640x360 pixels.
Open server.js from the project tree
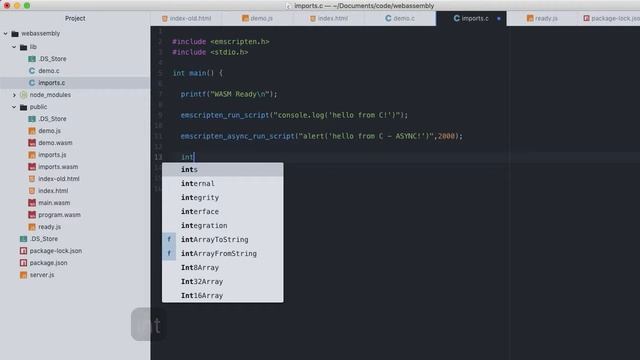click(x=42, y=275)
